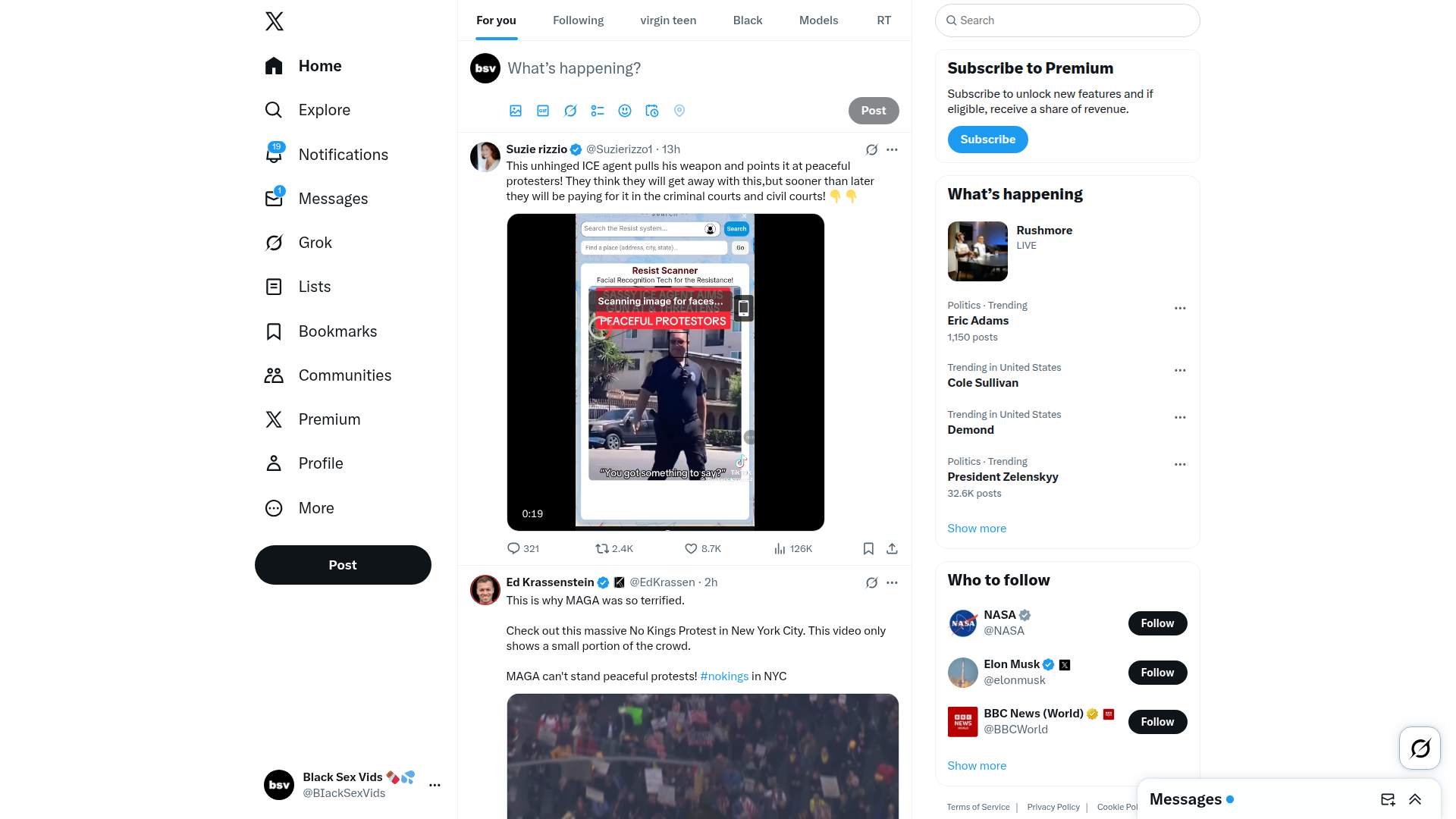Expand the Messages drawer with double chevron
The image size is (1456, 819).
pyautogui.click(x=1415, y=799)
